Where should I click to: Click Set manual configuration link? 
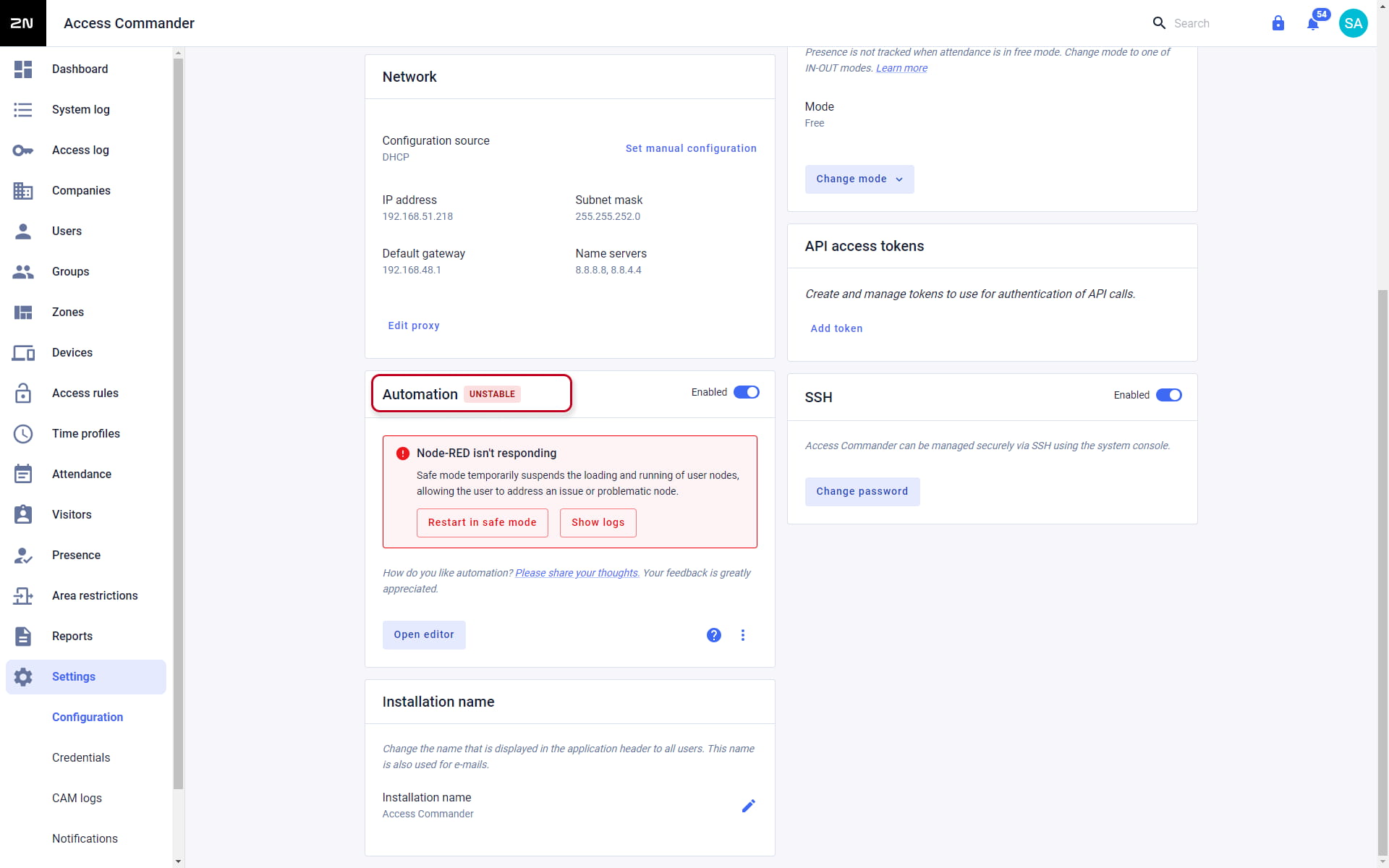coord(691,148)
